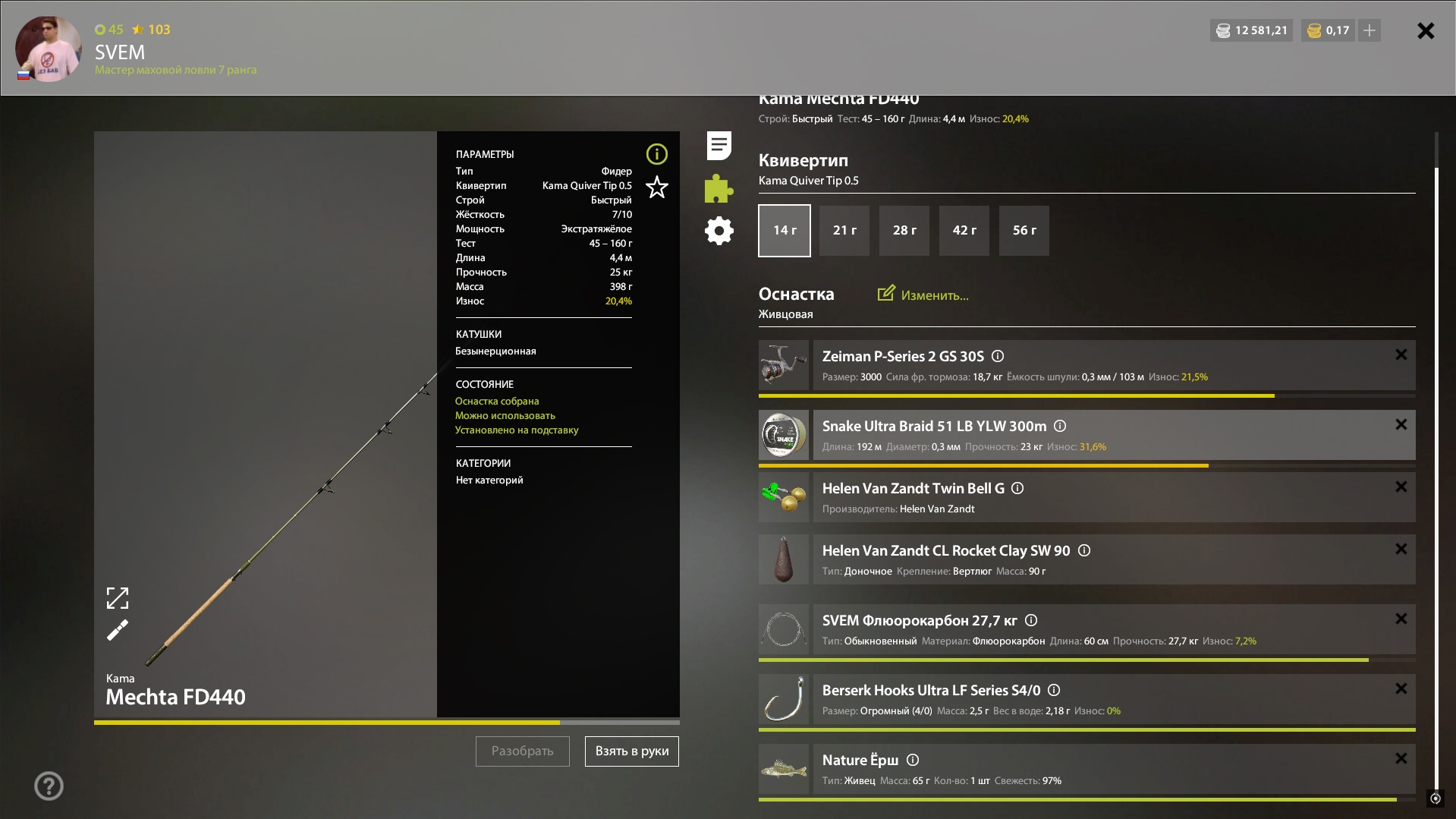Viewport: 1456px width, 819px height.
Task: Mark the rod as favorite with star icon
Action: coord(656,187)
